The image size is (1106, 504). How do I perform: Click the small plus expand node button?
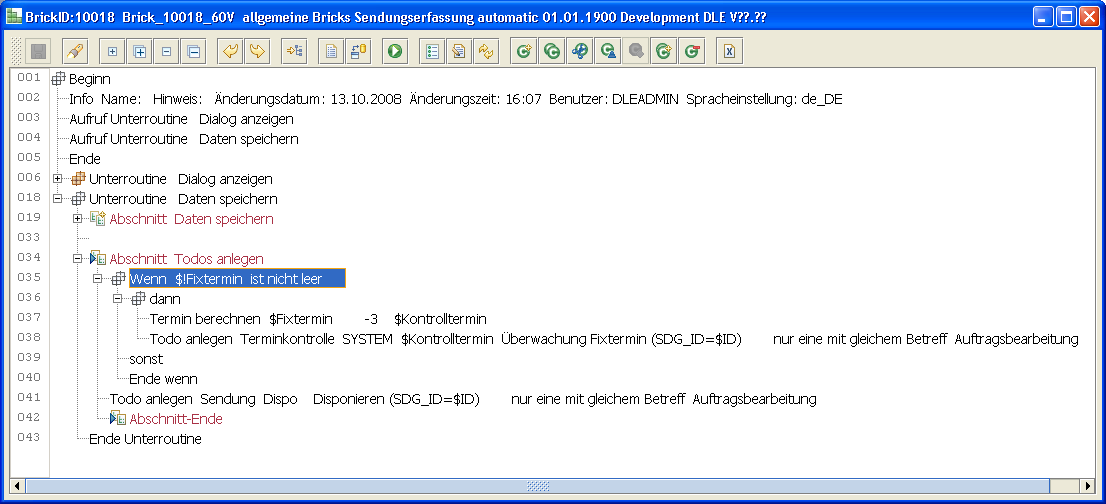point(112,51)
